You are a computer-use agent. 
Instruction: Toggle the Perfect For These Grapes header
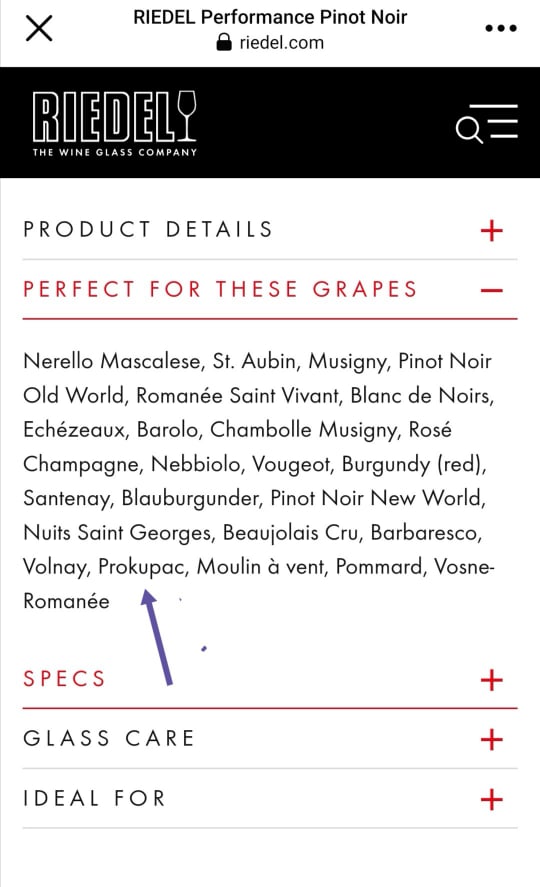click(x=270, y=290)
